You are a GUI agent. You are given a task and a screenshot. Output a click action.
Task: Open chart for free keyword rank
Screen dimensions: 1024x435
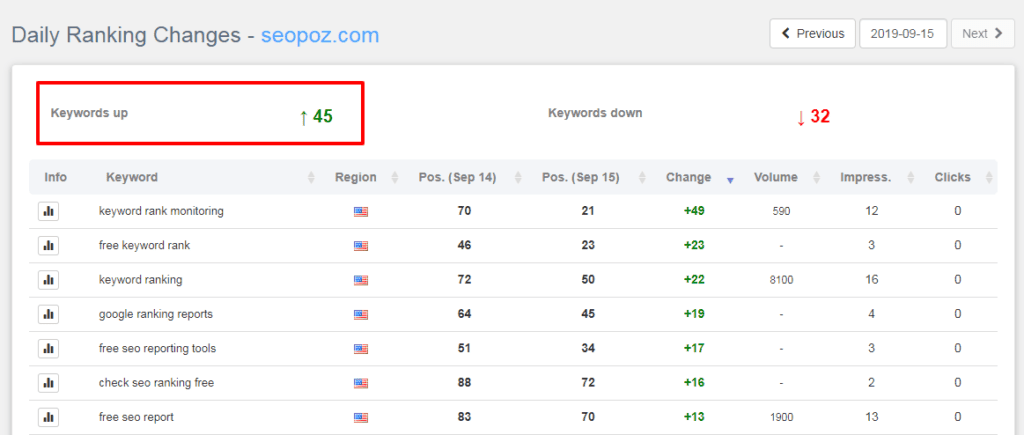[48, 246]
